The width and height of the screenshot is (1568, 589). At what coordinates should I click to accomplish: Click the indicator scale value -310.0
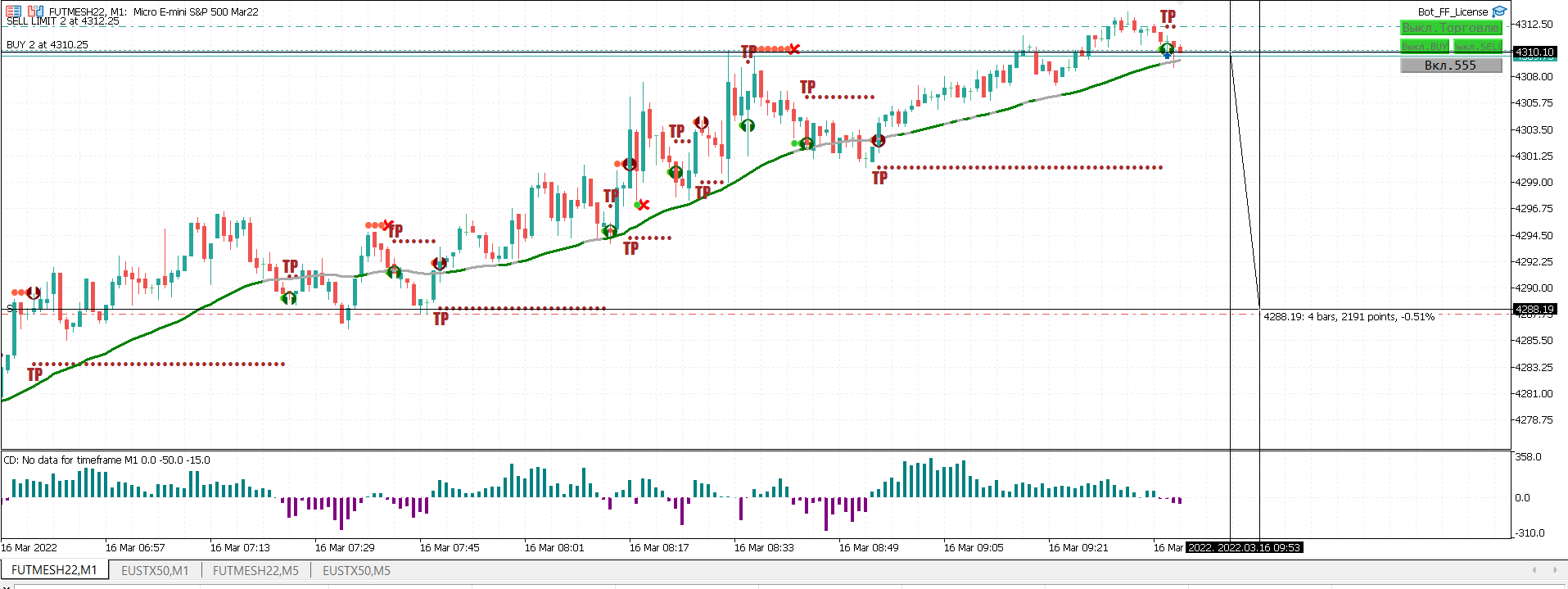1529,532
